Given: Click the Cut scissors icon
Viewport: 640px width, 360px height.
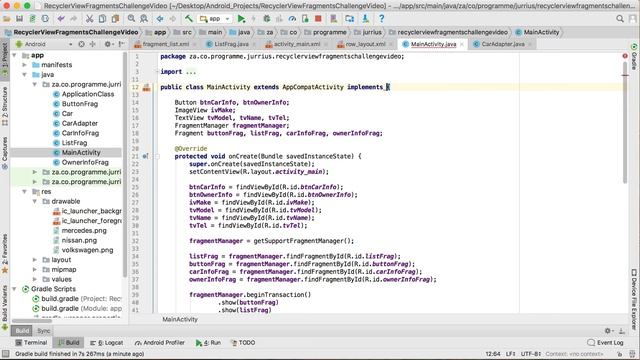Looking at the screenshot, I should 89,19.
